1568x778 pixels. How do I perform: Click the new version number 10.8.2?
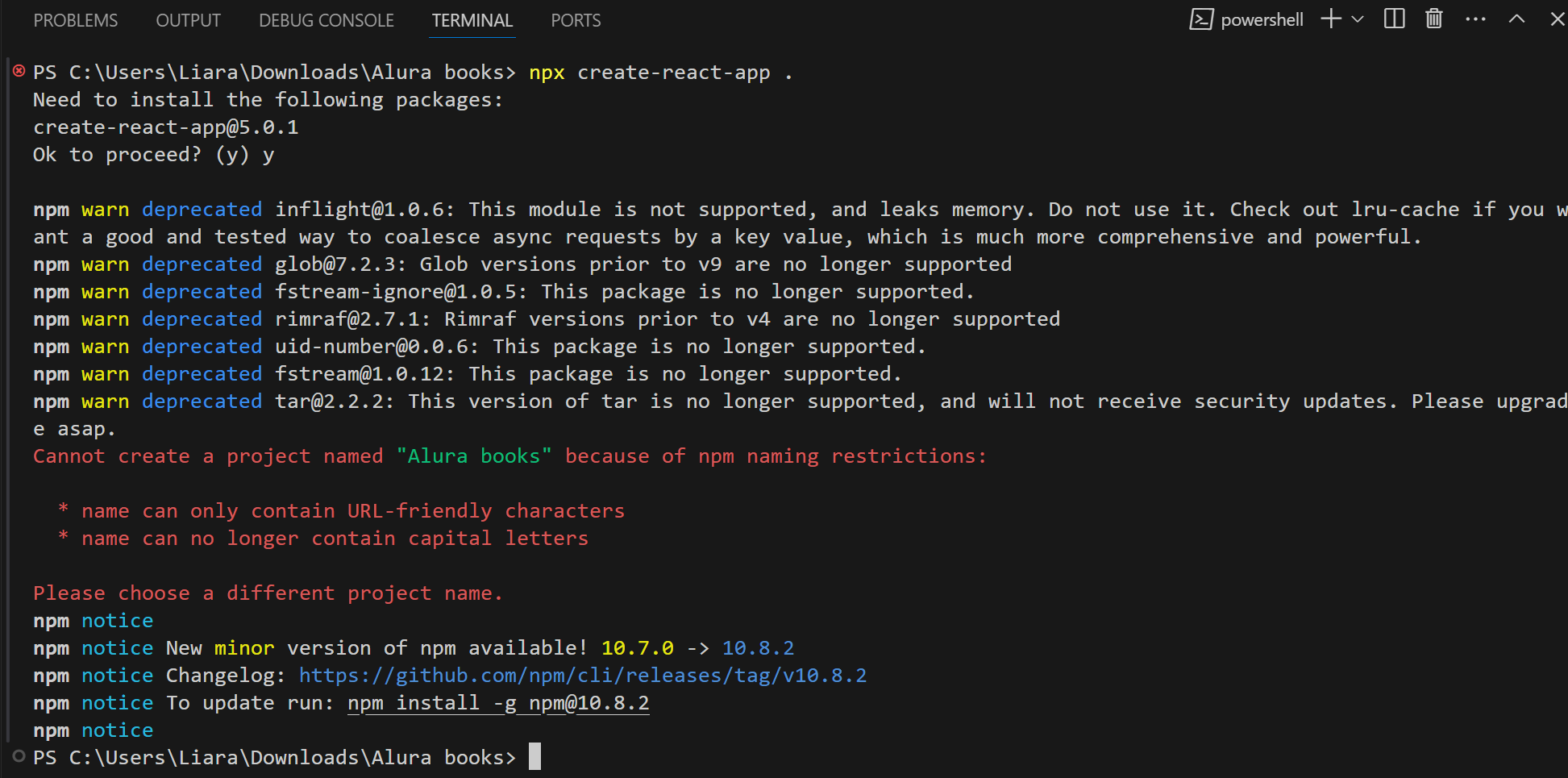coord(759,648)
